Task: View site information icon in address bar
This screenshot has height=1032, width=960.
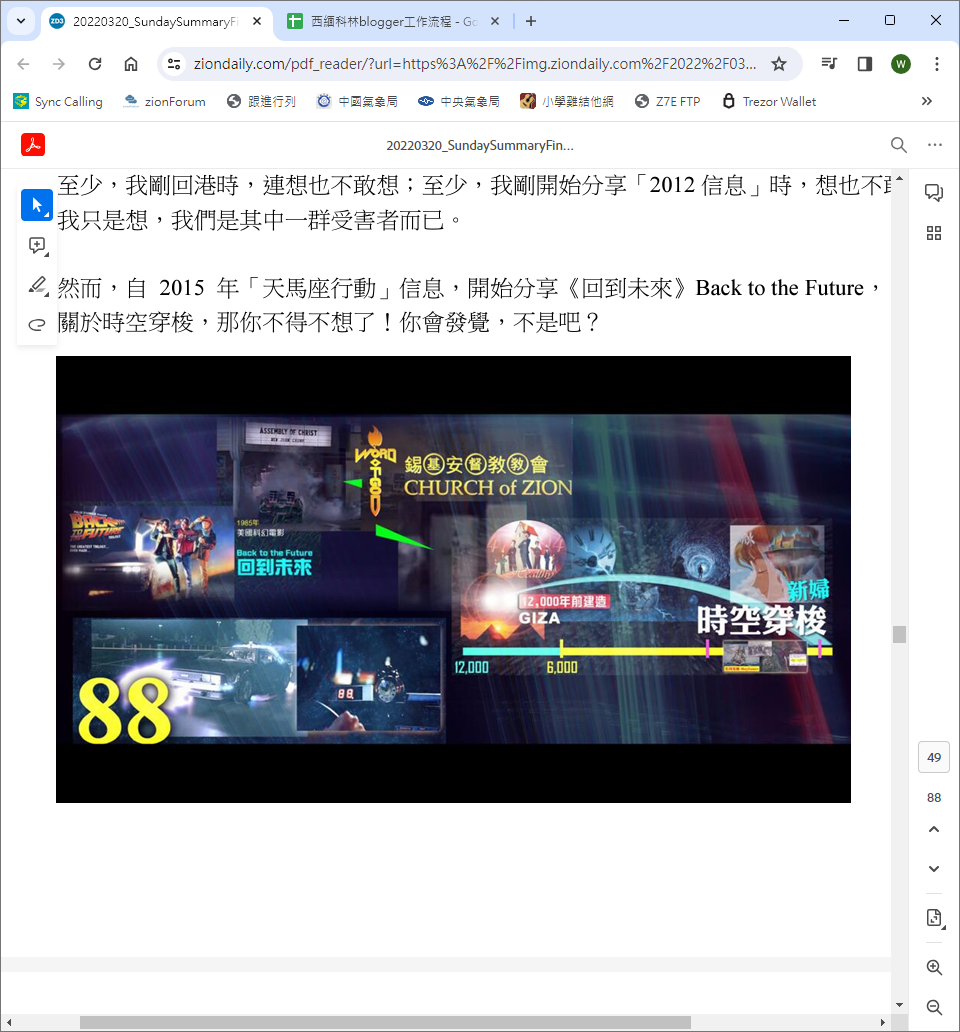Action: (174, 64)
